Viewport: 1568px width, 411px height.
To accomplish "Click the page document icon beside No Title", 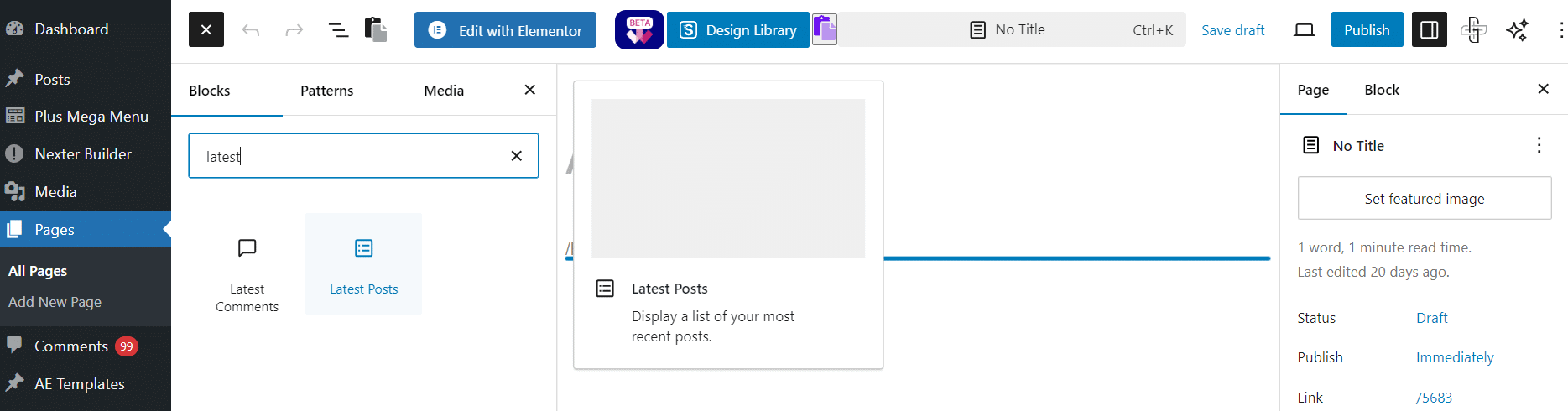I will [x=1310, y=145].
